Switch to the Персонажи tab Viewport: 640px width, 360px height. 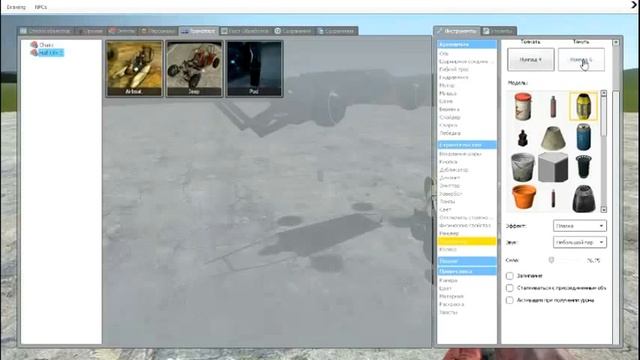158,31
